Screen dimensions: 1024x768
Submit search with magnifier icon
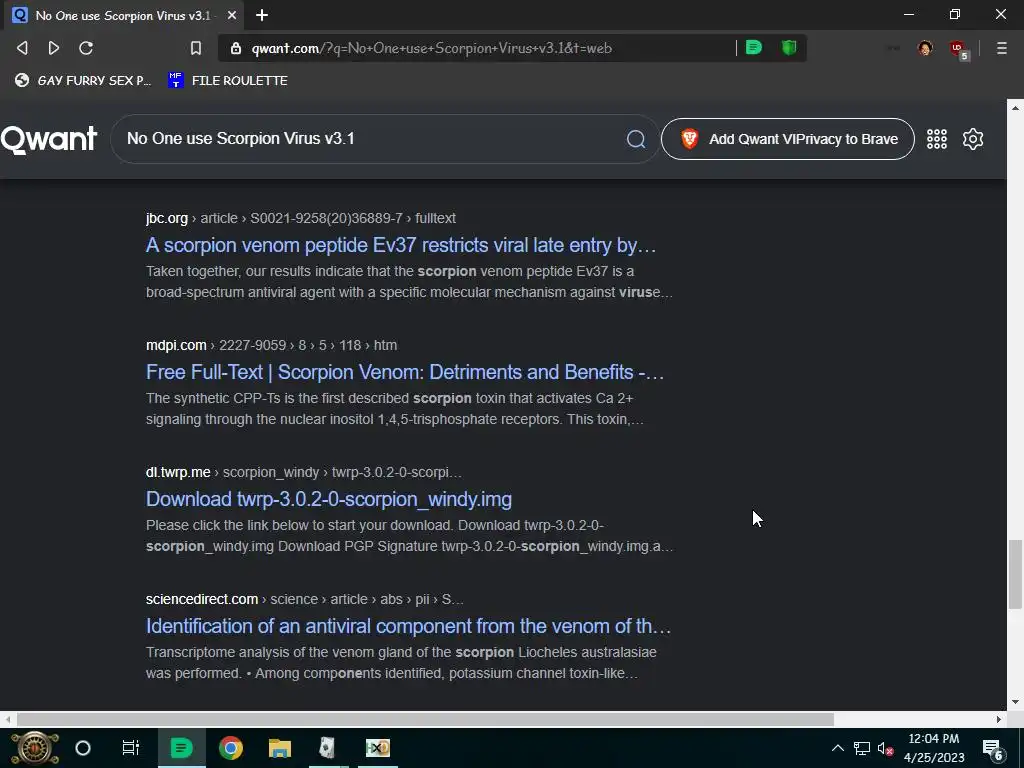click(636, 139)
